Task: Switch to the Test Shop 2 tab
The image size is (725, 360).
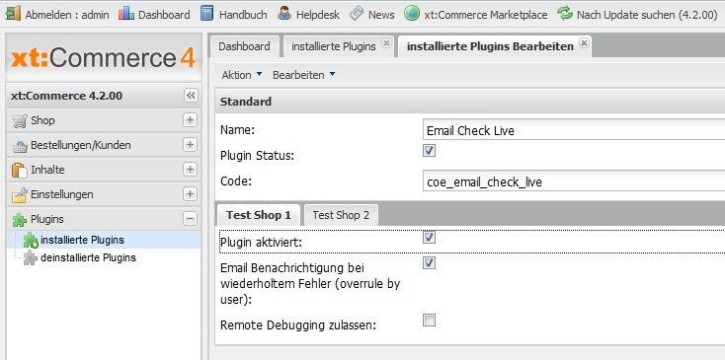Action: 341,215
